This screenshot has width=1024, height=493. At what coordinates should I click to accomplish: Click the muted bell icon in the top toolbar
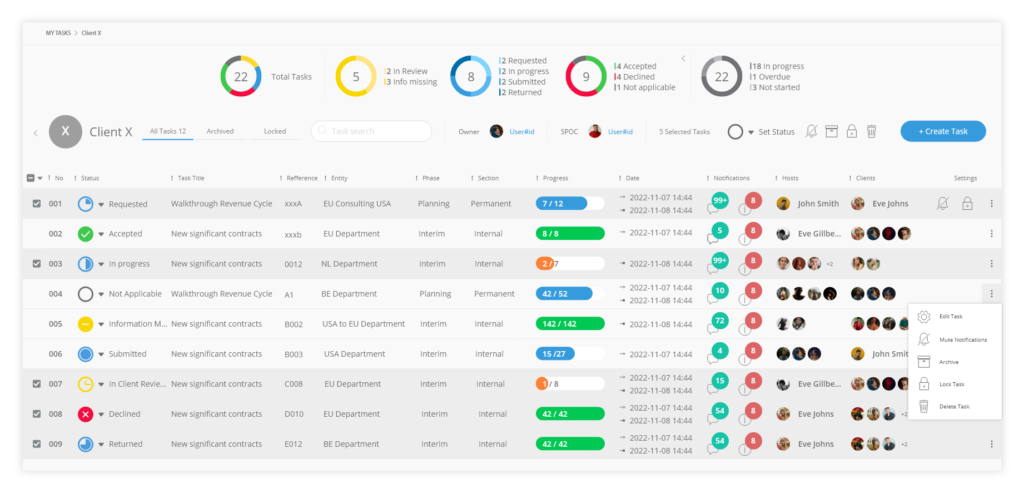click(811, 131)
